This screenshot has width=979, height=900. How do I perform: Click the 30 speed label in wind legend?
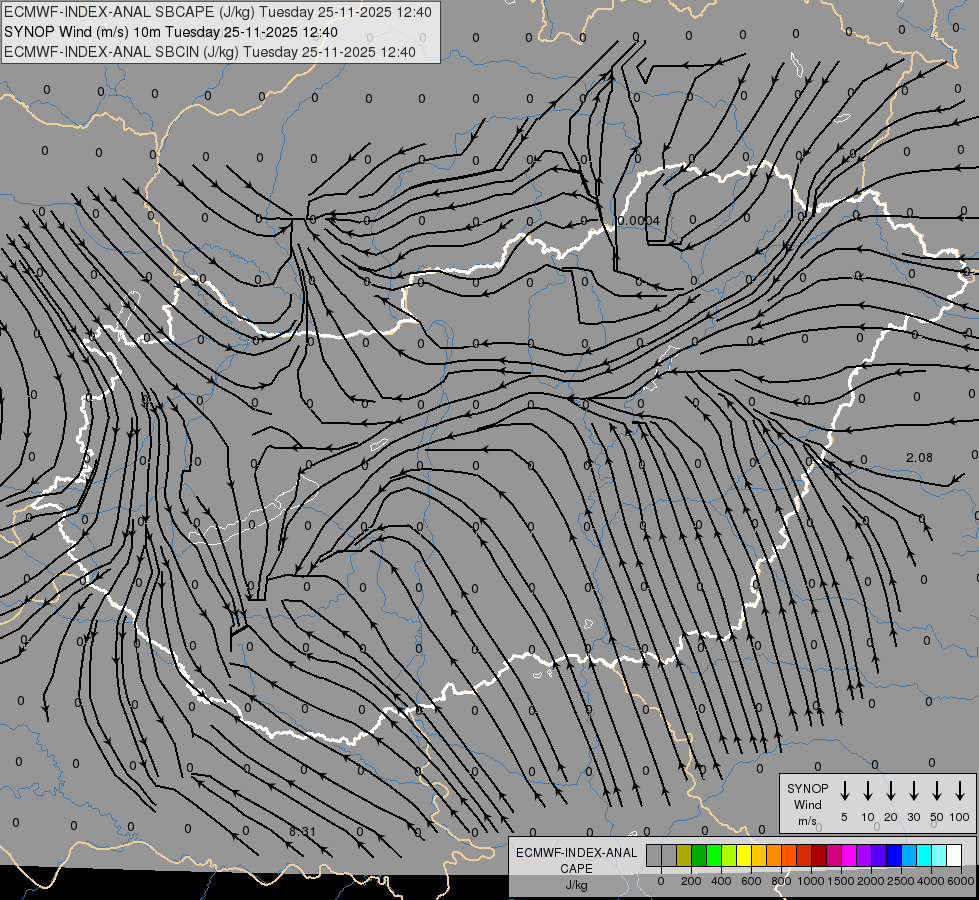click(913, 817)
